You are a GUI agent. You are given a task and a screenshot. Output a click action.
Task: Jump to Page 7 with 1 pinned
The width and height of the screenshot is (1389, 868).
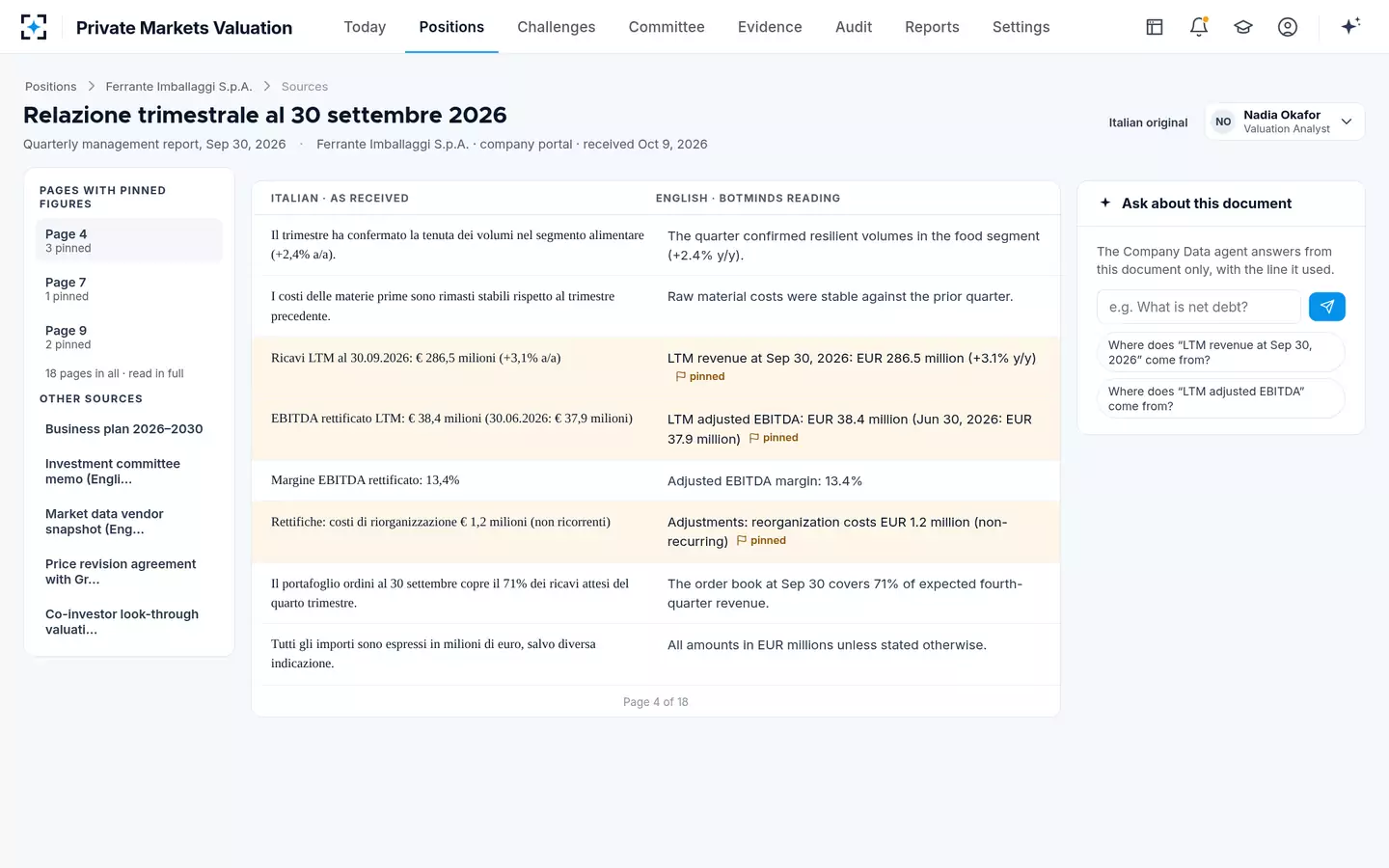pyautogui.click(x=129, y=288)
